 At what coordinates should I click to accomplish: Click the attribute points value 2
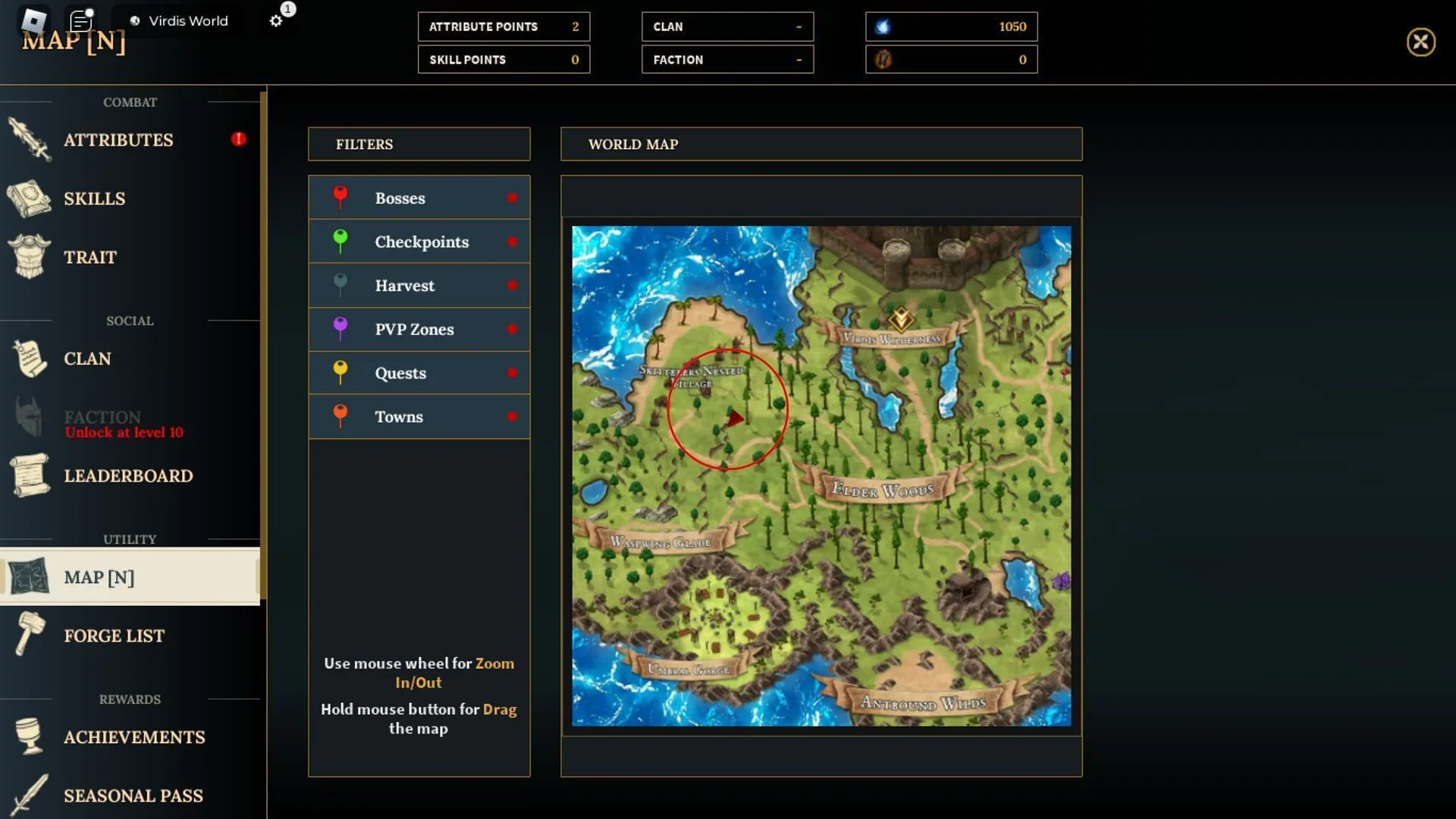(575, 26)
